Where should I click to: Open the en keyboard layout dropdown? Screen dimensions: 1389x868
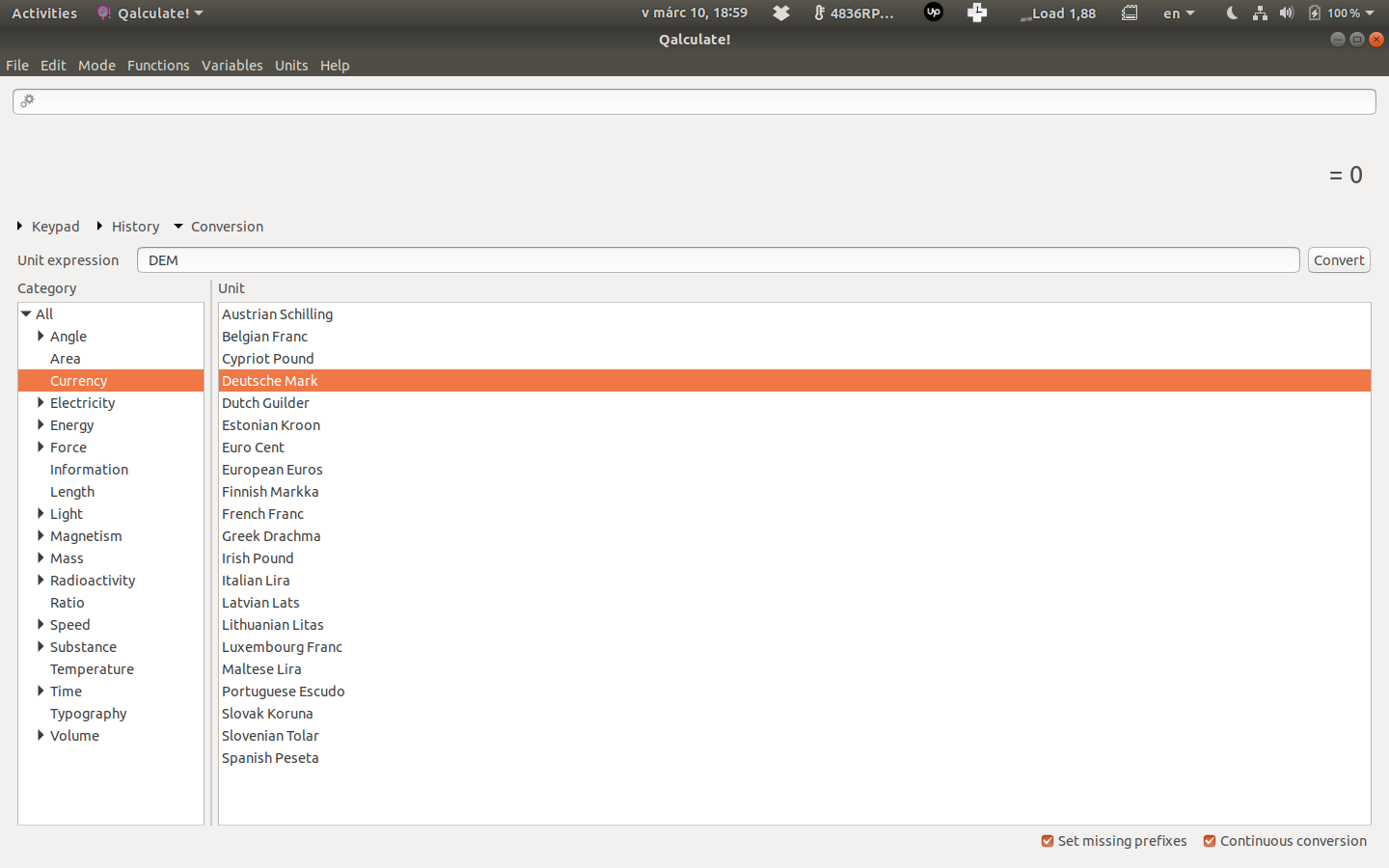(x=1179, y=13)
